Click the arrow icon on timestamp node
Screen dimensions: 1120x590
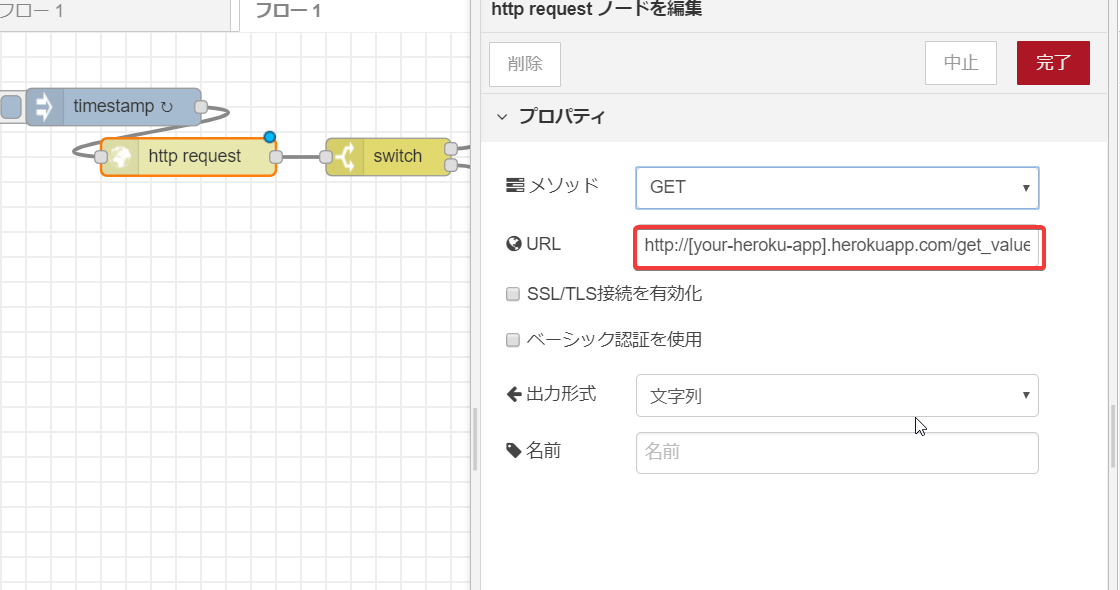44,107
